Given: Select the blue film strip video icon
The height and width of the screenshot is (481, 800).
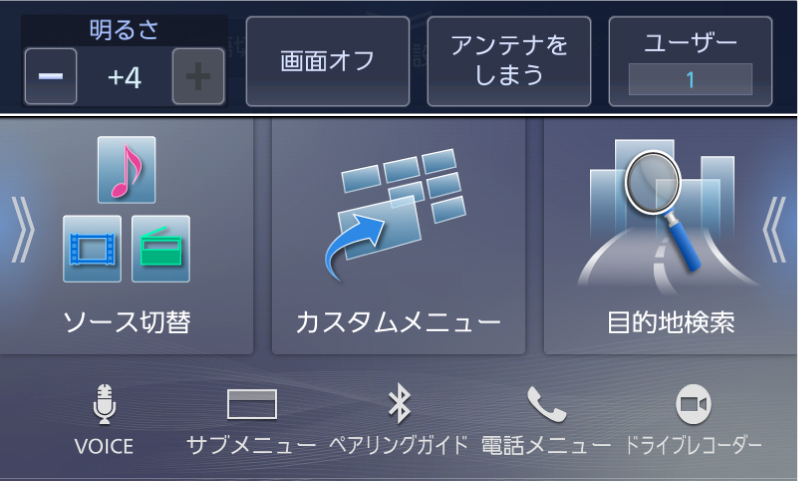Looking at the screenshot, I should tap(92, 249).
